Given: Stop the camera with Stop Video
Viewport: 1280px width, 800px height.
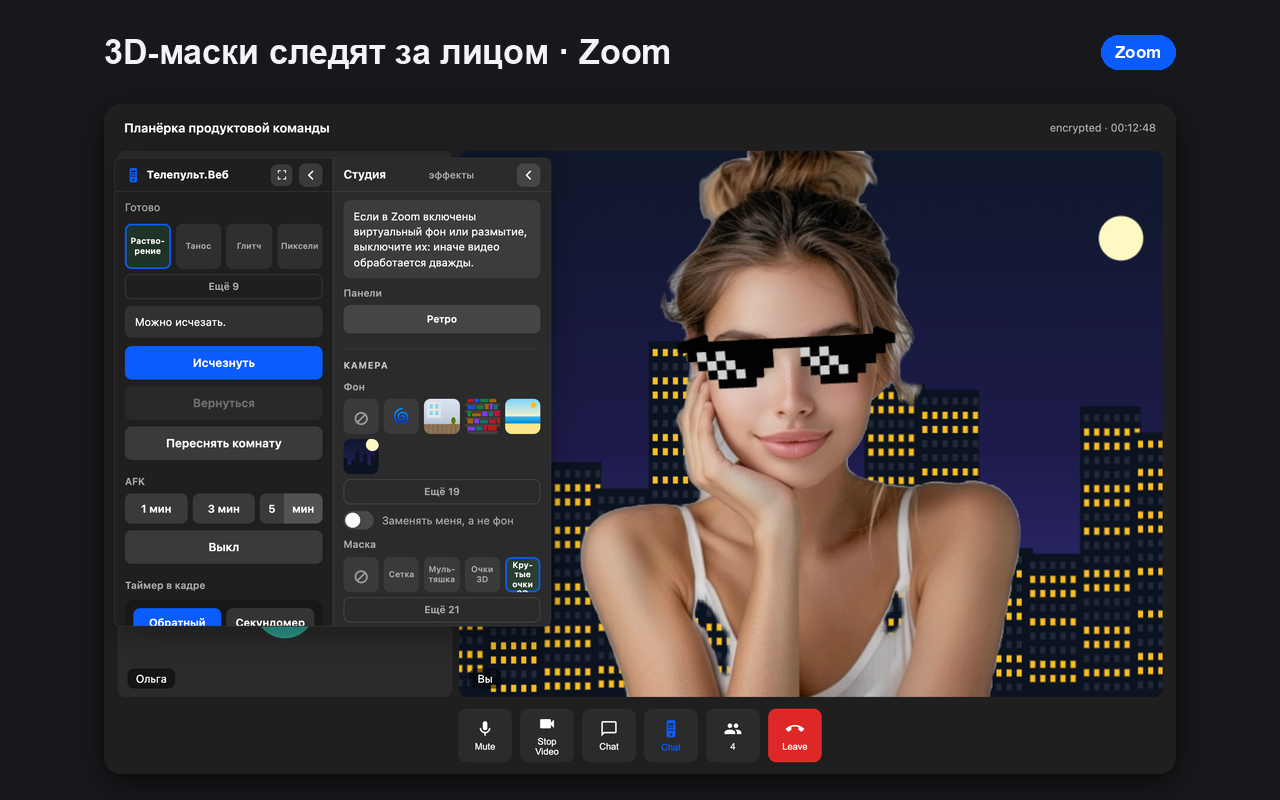Looking at the screenshot, I should pos(547,736).
